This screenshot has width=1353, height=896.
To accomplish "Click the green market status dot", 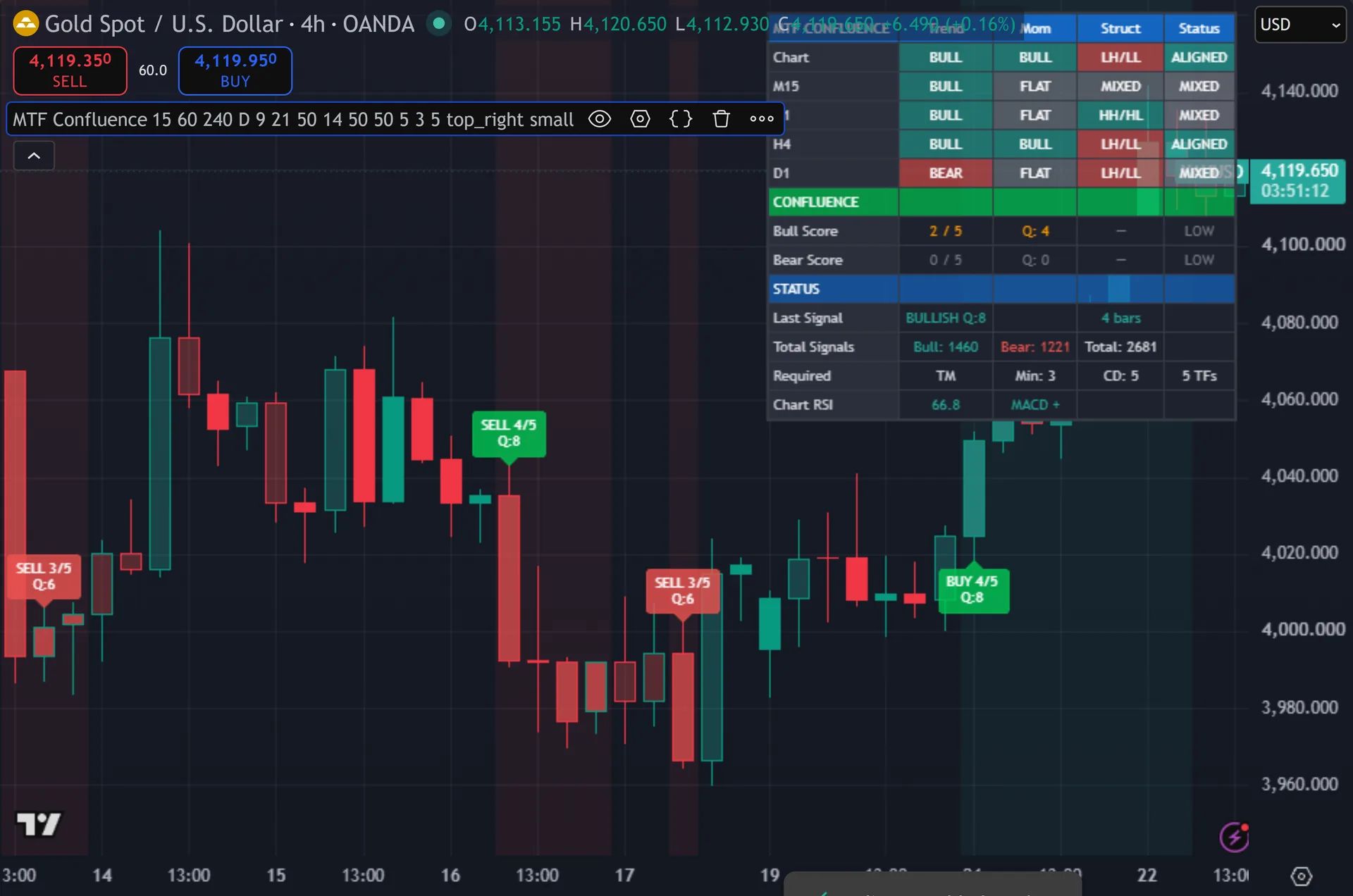I will coord(439,23).
